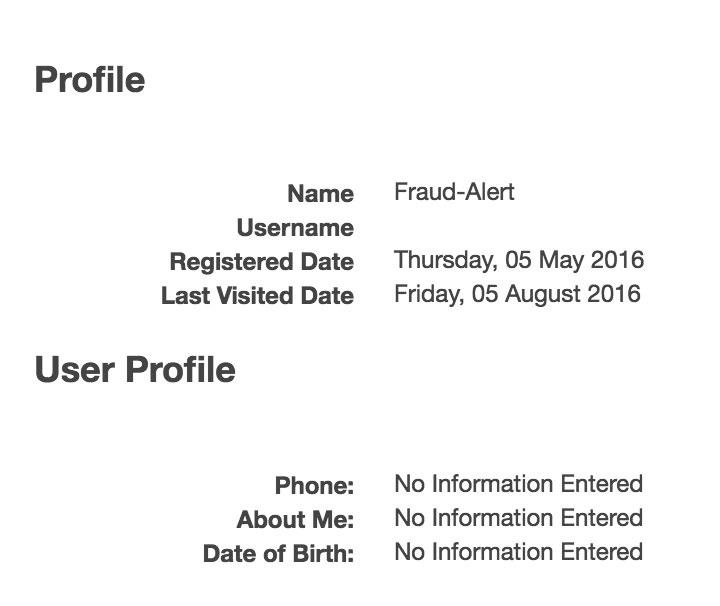Select the Thursday, 05 May 2016 date
Viewport: 720px width, 606px height.
[519, 261]
